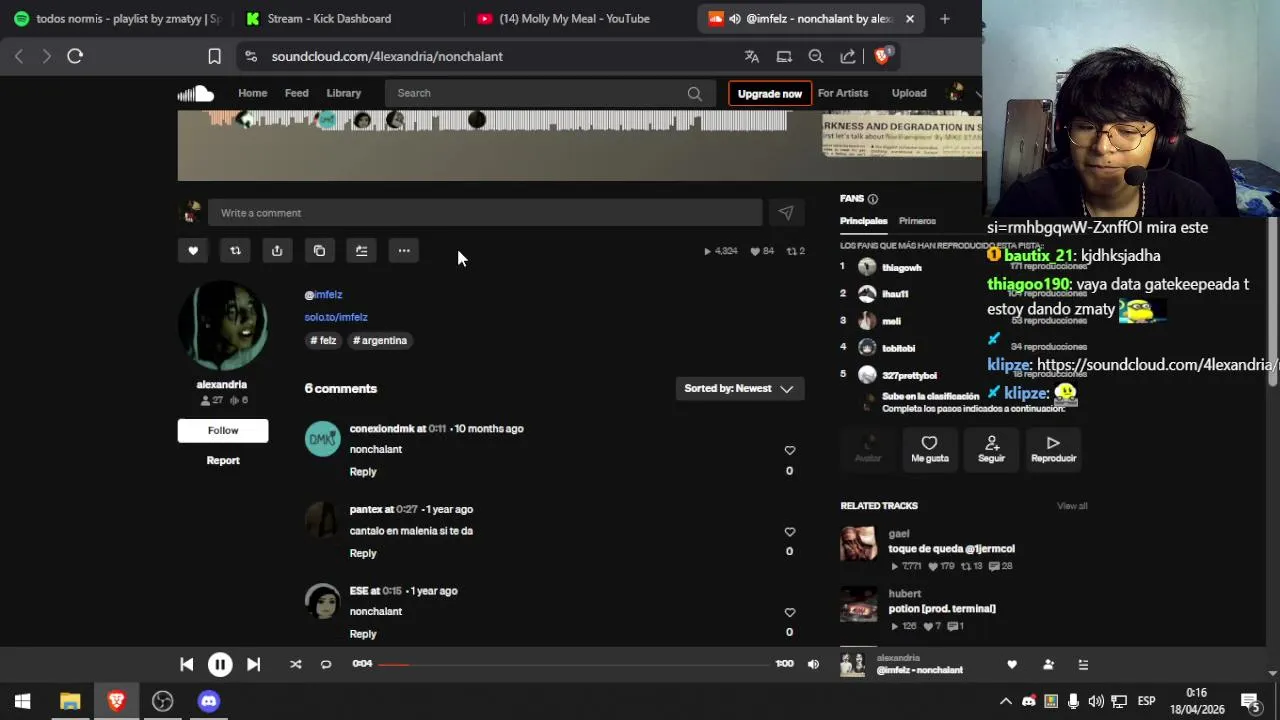Screen dimensions: 1280x720
Task: Like conexiondmk's comment
Action: click(789, 451)
